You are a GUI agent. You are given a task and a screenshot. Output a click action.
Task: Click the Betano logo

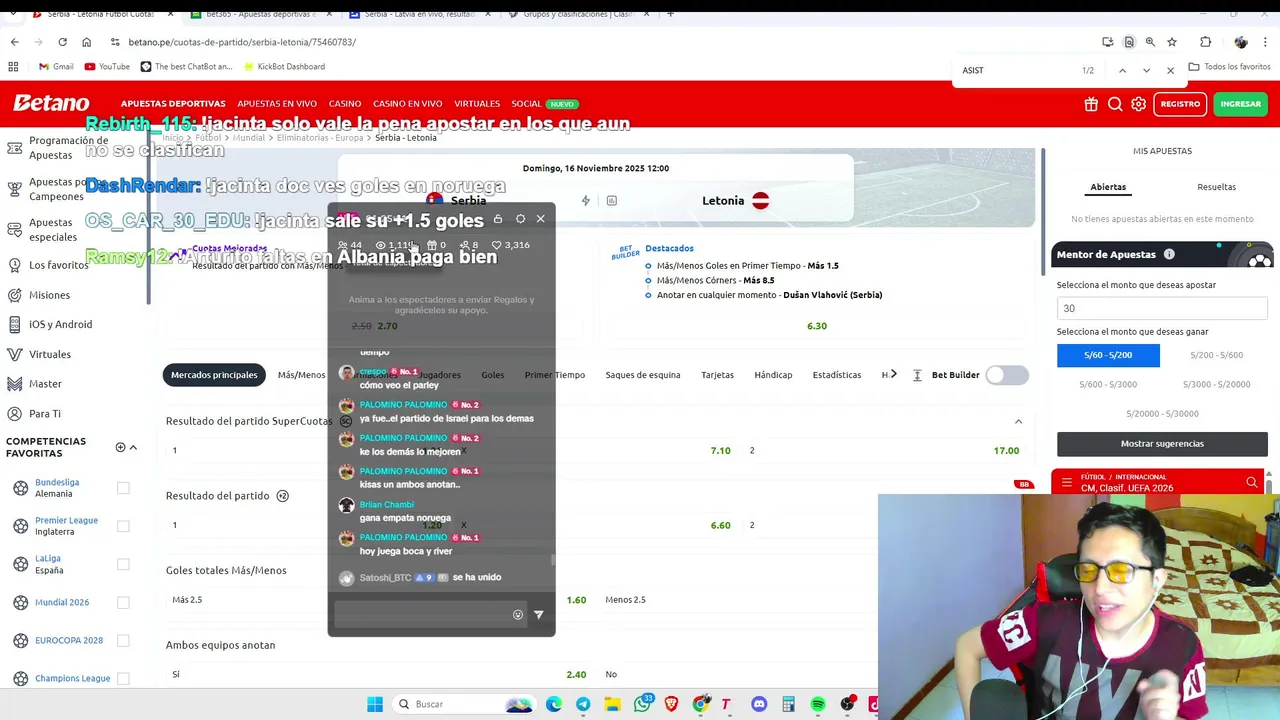click(51, 103)
